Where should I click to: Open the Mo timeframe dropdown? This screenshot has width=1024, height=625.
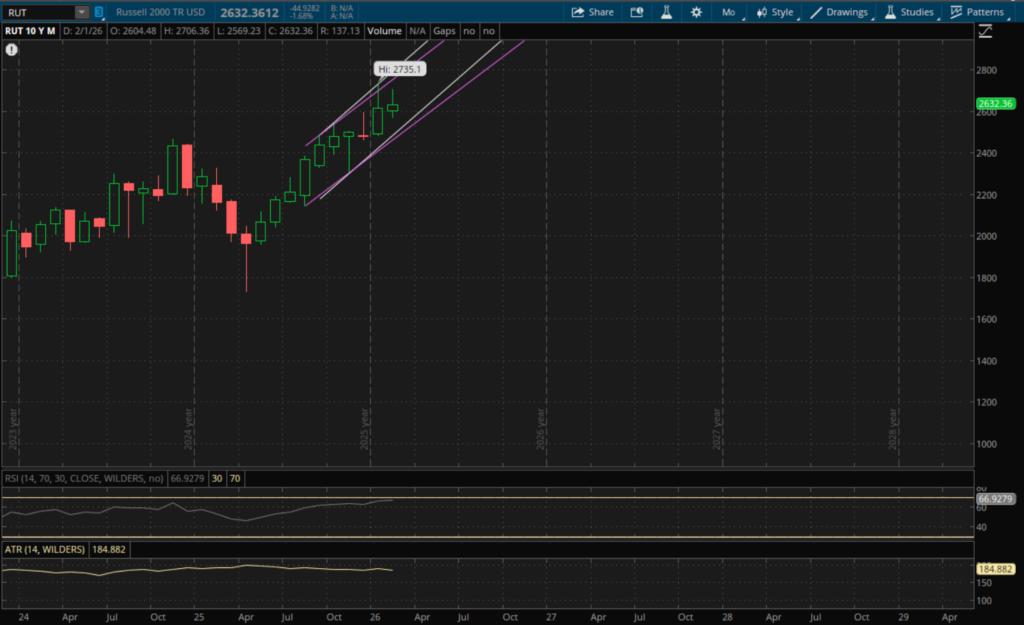point(728,12)
